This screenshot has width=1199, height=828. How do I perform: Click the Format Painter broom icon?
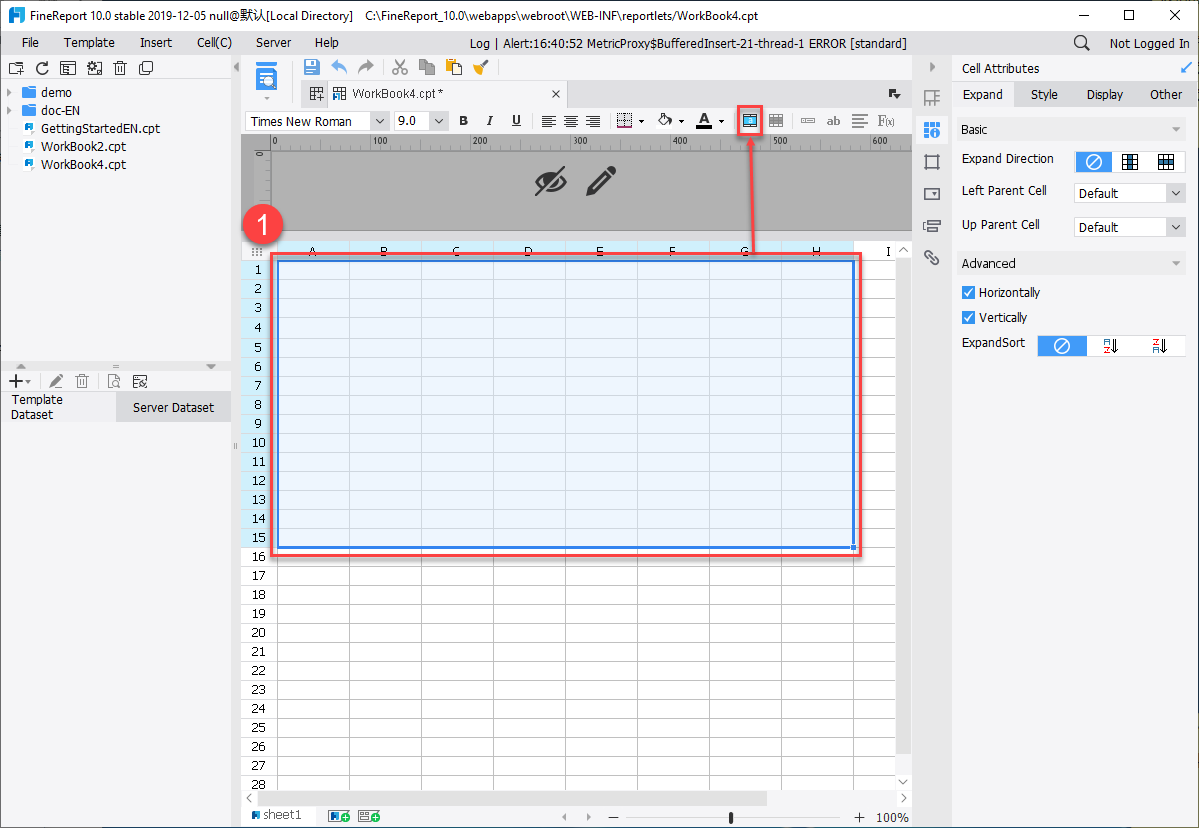pyautogui.click(x=481, y=67)
